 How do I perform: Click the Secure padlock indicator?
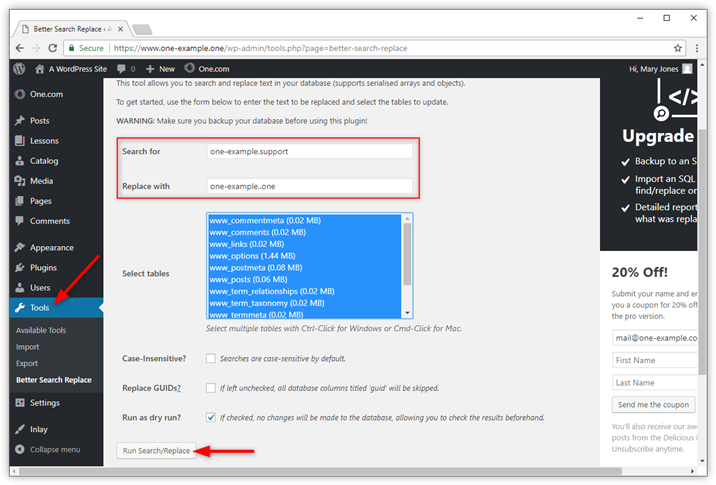(86, 48)
